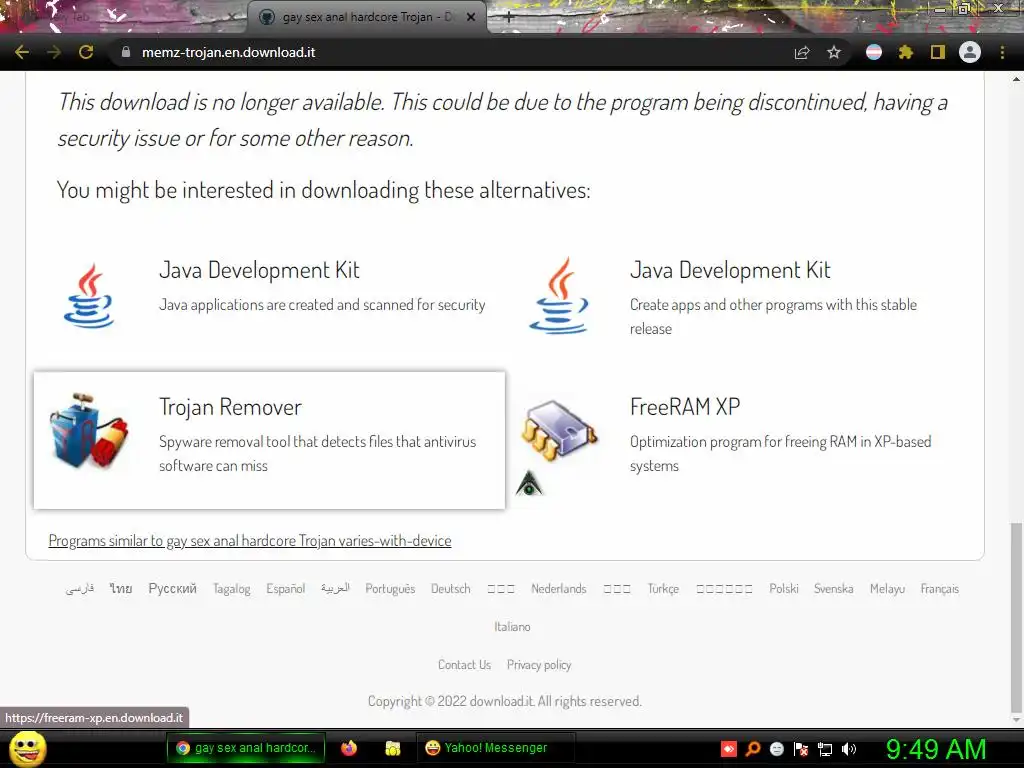The image size is (1024, 768).
Task: Click the scrollbar up arrow
Action: tap(1016, 79)
